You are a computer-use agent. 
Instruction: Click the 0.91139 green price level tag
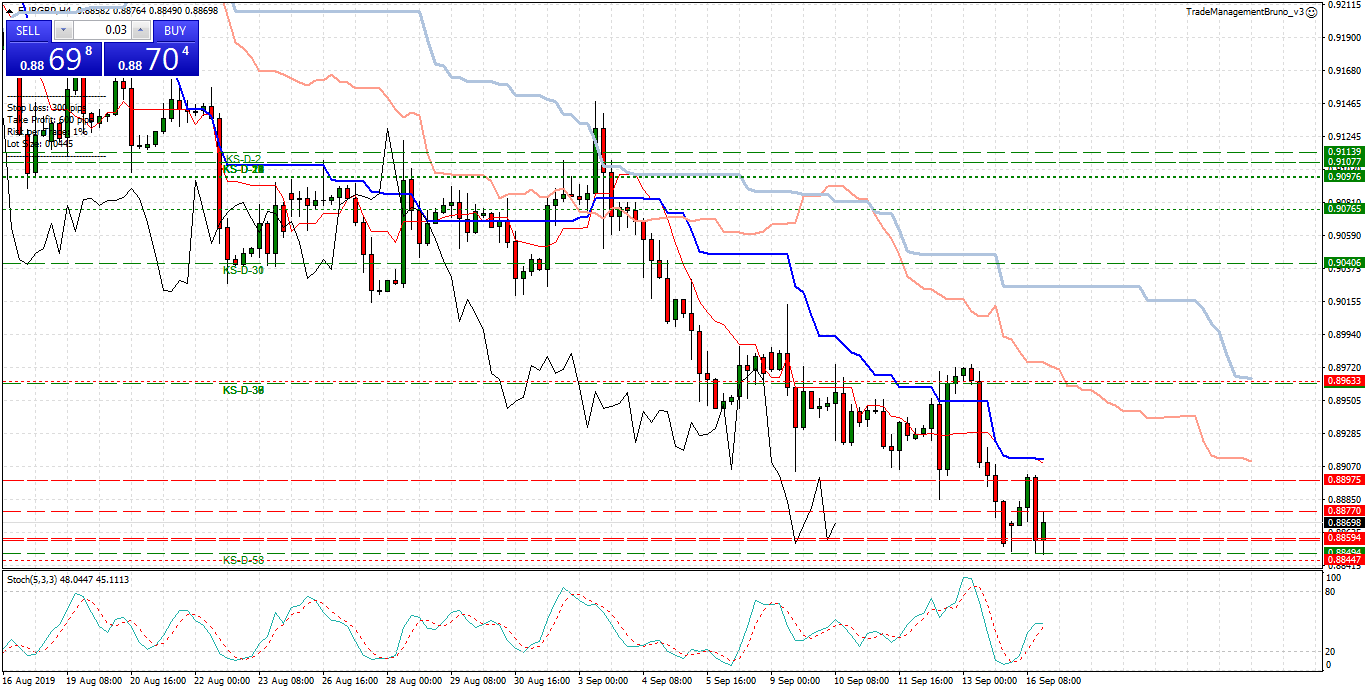pos(1341,152)
